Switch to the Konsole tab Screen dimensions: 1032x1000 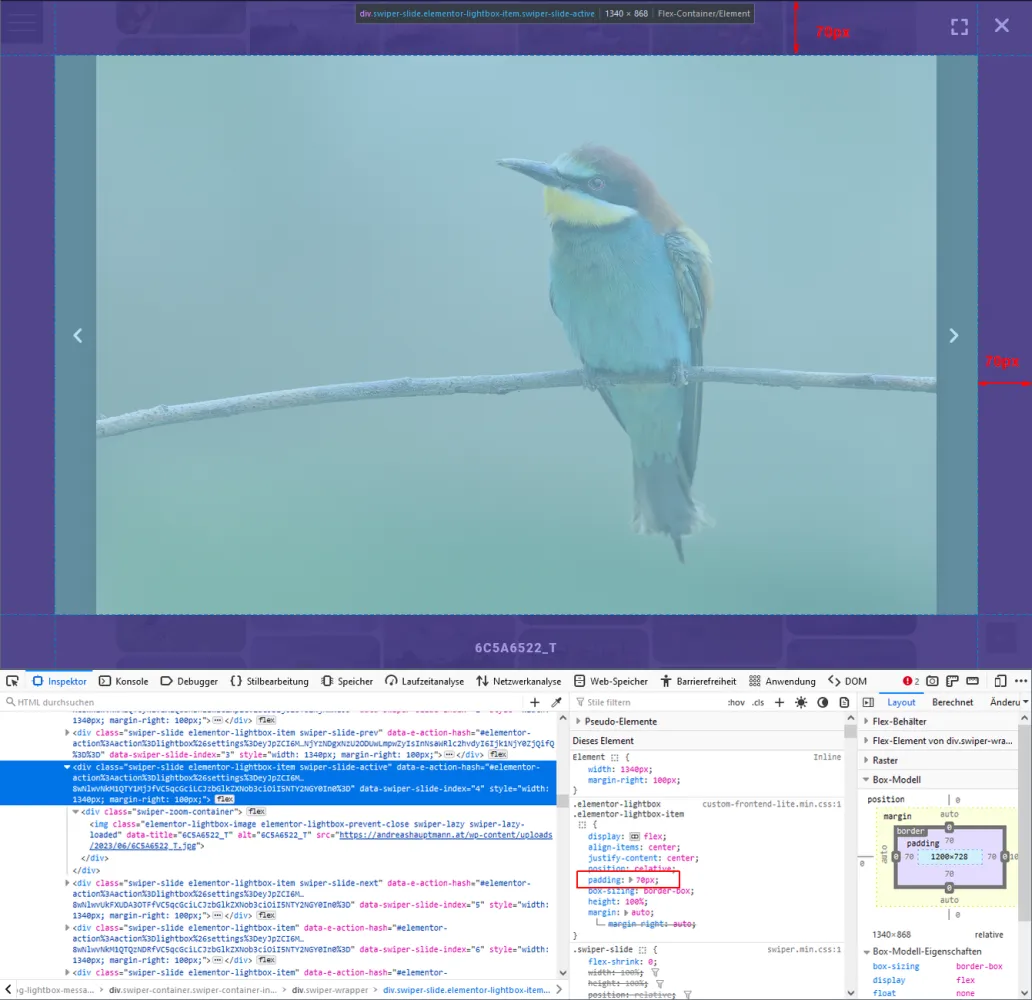point(124,681)
